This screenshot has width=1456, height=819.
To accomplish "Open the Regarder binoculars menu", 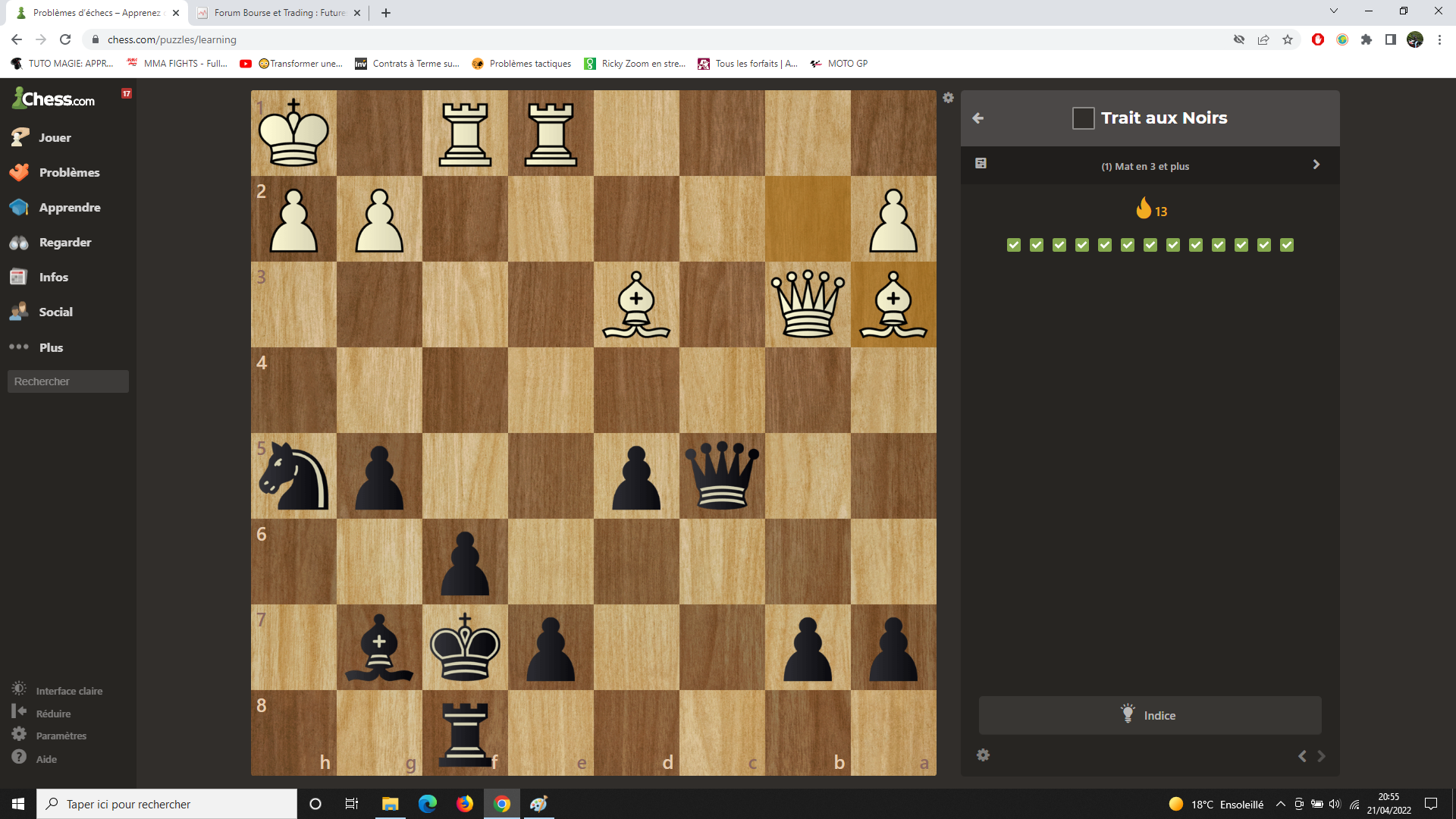I will 64,243.
